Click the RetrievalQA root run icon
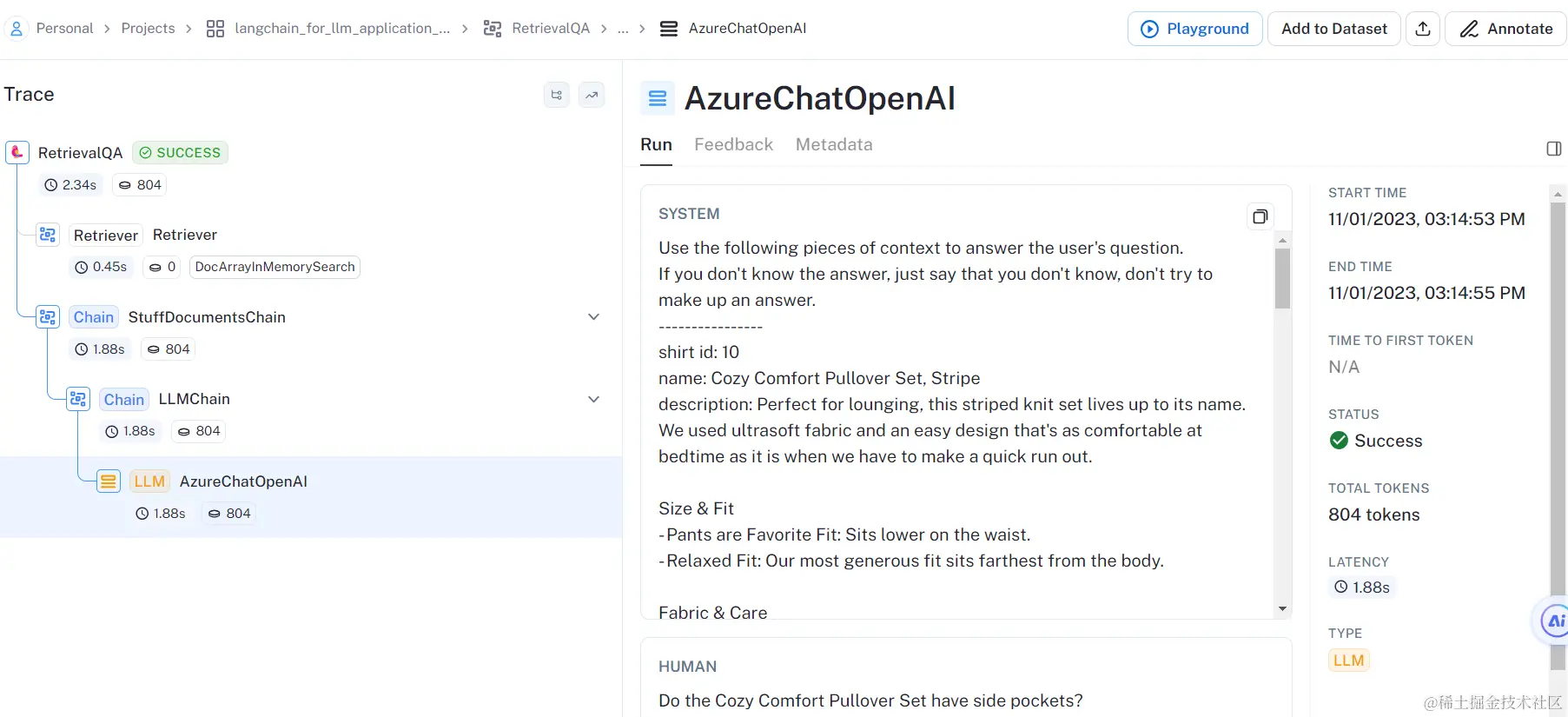 coord(17,153)
